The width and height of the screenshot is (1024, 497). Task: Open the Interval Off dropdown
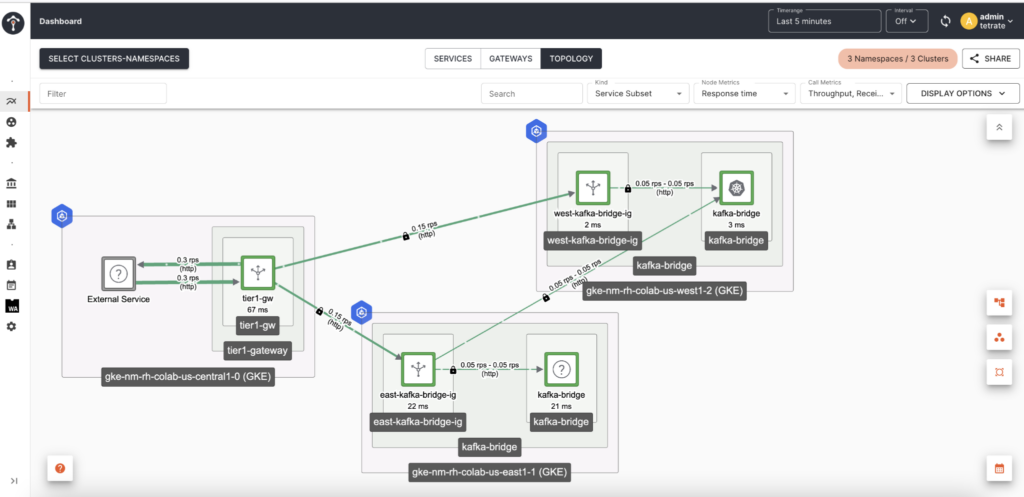pyautogui.click(x=906, y=21)
